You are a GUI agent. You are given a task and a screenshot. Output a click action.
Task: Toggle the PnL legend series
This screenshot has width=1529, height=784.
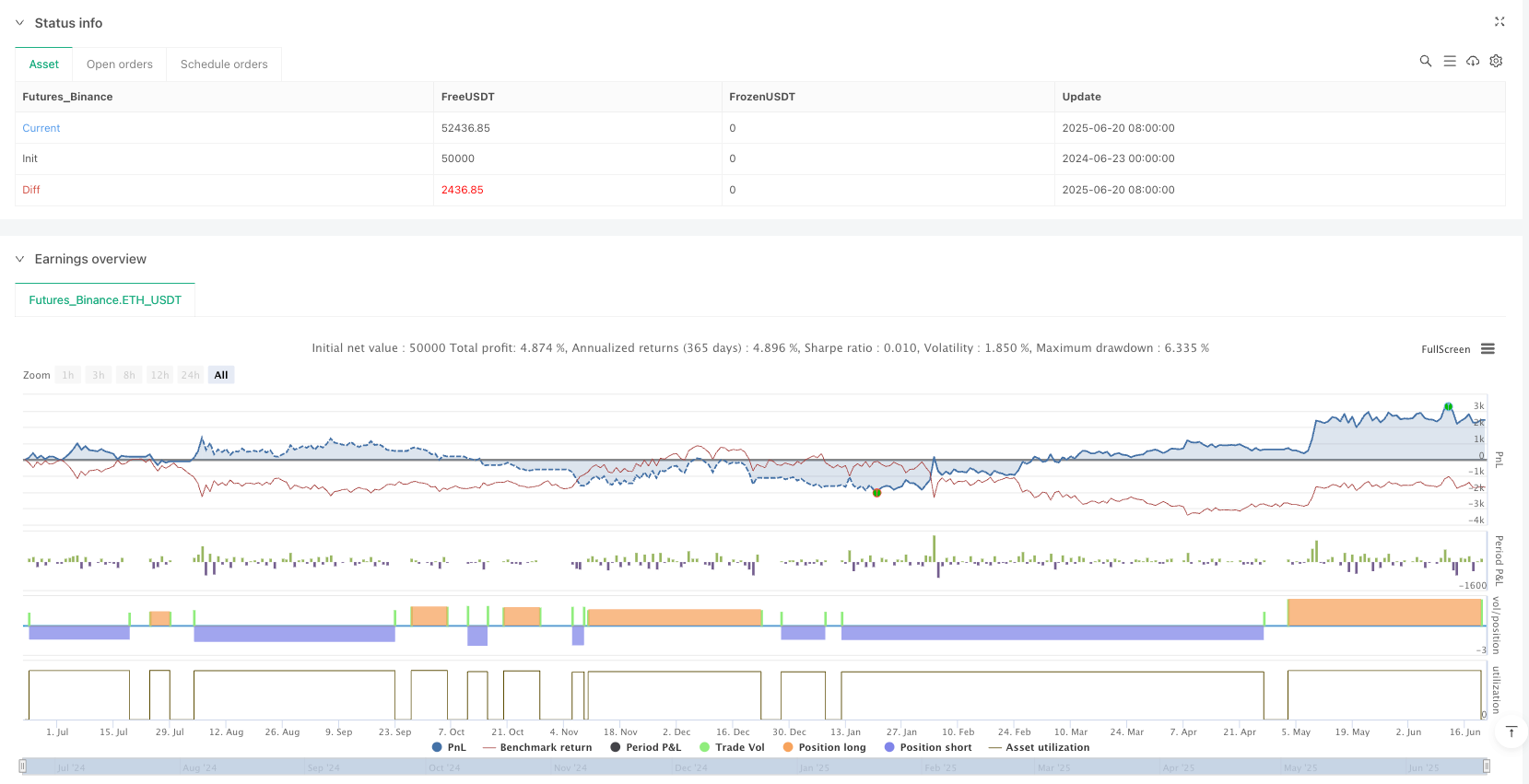(449, 747)
